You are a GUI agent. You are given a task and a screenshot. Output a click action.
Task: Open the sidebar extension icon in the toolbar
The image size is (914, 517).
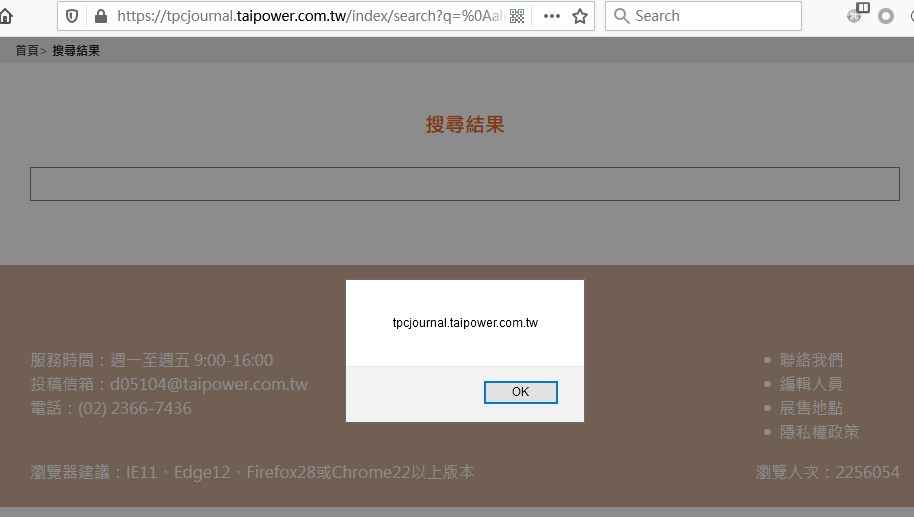[857, 13]
